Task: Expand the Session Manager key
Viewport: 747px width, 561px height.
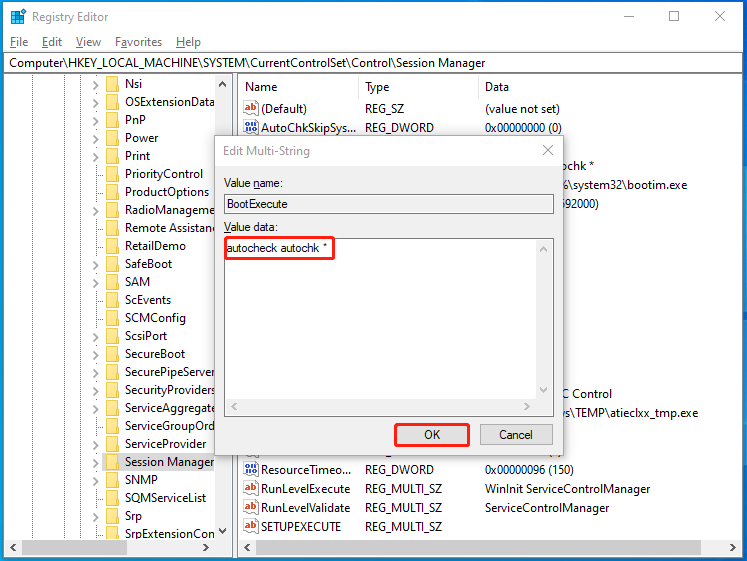Action: tap(95, 463)
